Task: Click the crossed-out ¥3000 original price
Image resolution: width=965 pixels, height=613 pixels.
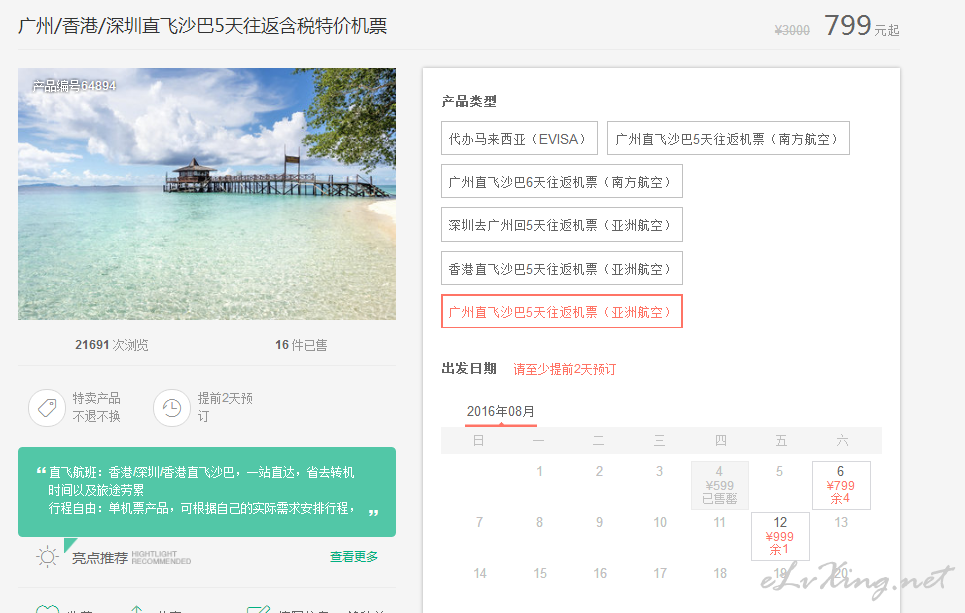Action: pyautogui.click(x=792, y=30)
